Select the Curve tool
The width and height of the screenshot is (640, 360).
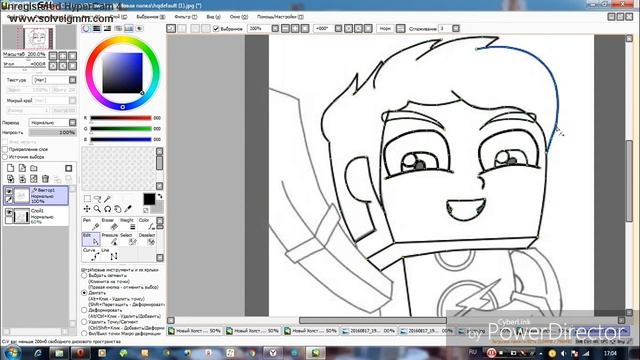tap(91, 254)
